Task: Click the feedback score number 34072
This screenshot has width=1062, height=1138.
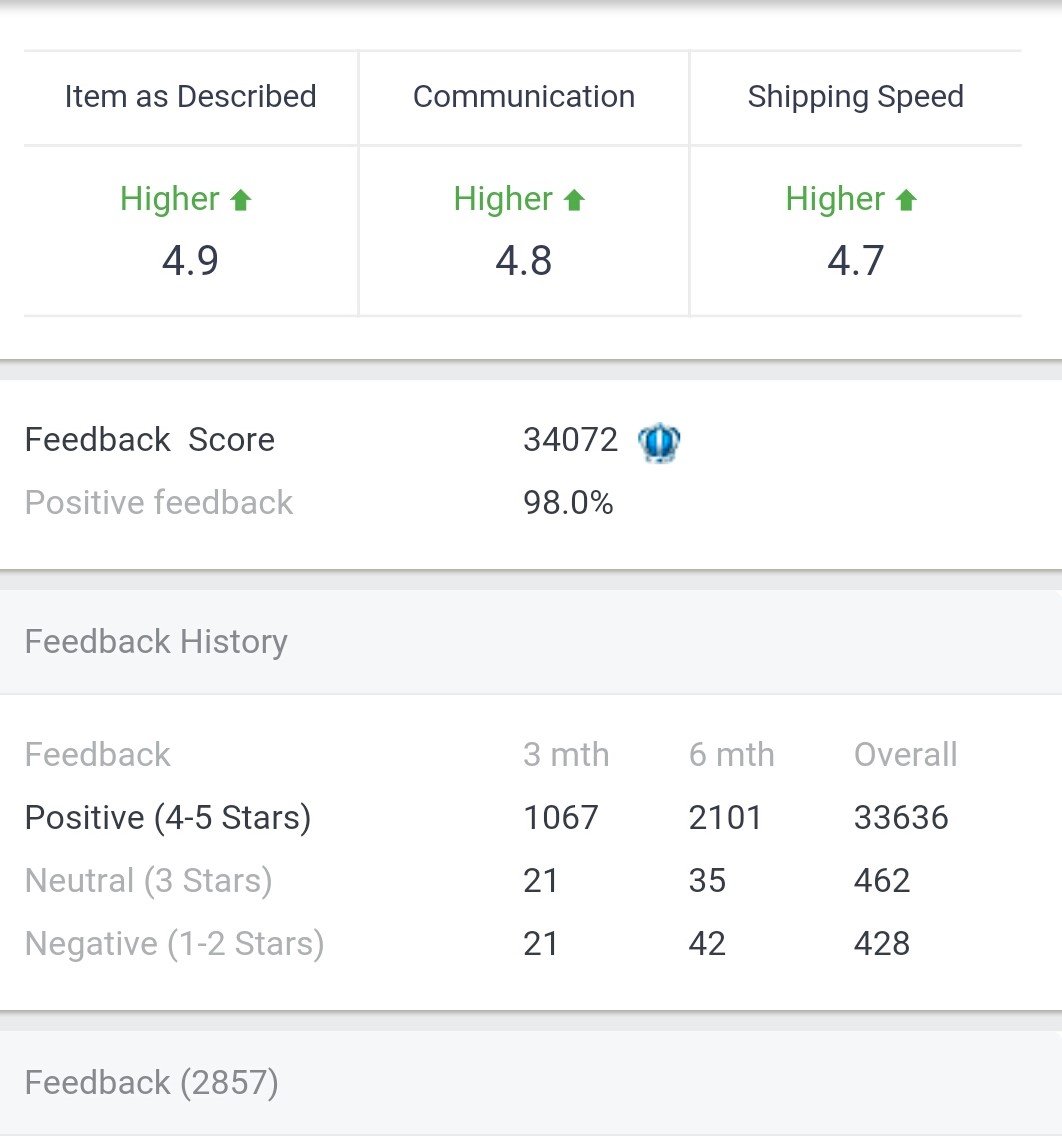Action: tap(570, 440)
